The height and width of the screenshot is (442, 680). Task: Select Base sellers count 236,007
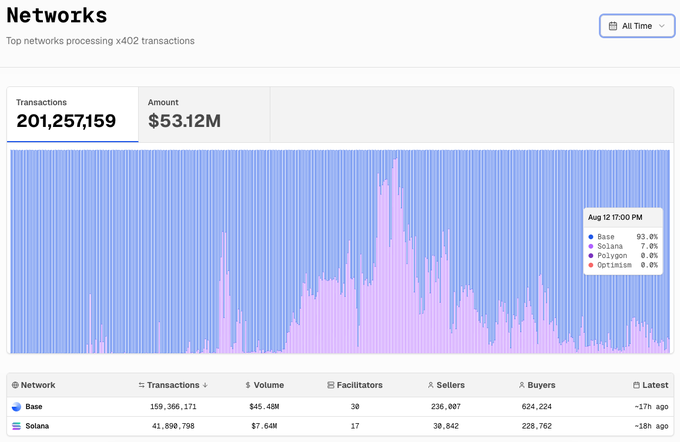coord(446,407)
